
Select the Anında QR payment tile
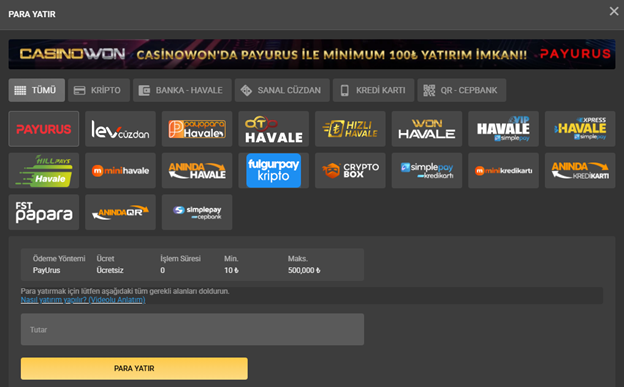coord(120,212)
